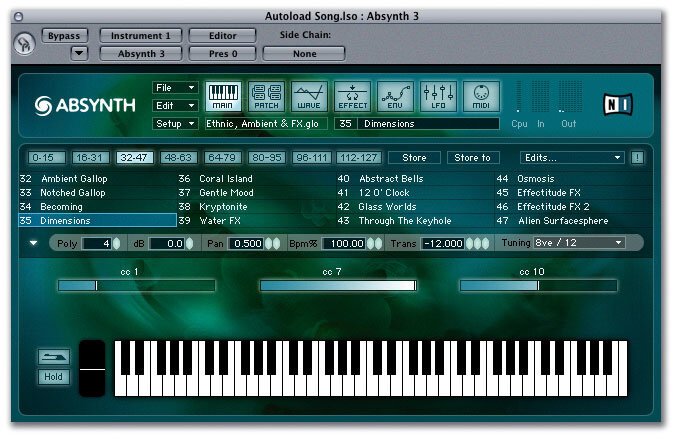Toggle the plugin Bypass button
This screenshot has height=435, width=673.
pyautogui.click(x=64, y=36)
